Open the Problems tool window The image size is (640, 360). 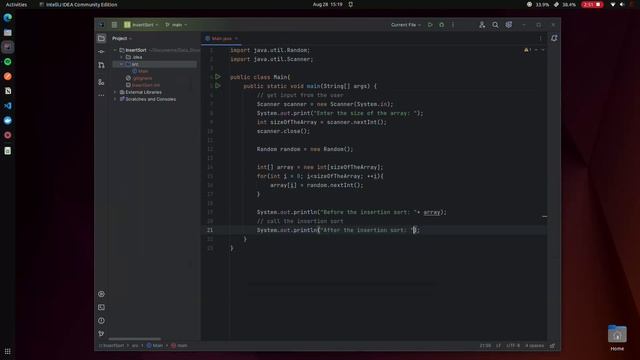pos(101,321)
